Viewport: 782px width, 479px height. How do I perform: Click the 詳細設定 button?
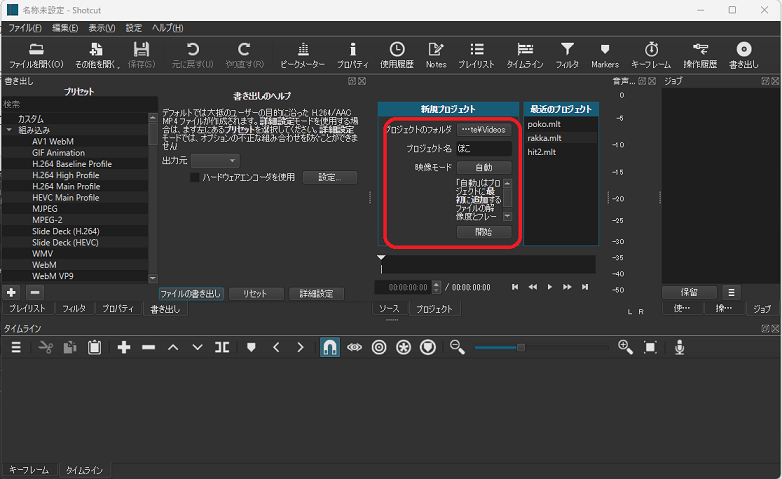click(x=316, y=293)
